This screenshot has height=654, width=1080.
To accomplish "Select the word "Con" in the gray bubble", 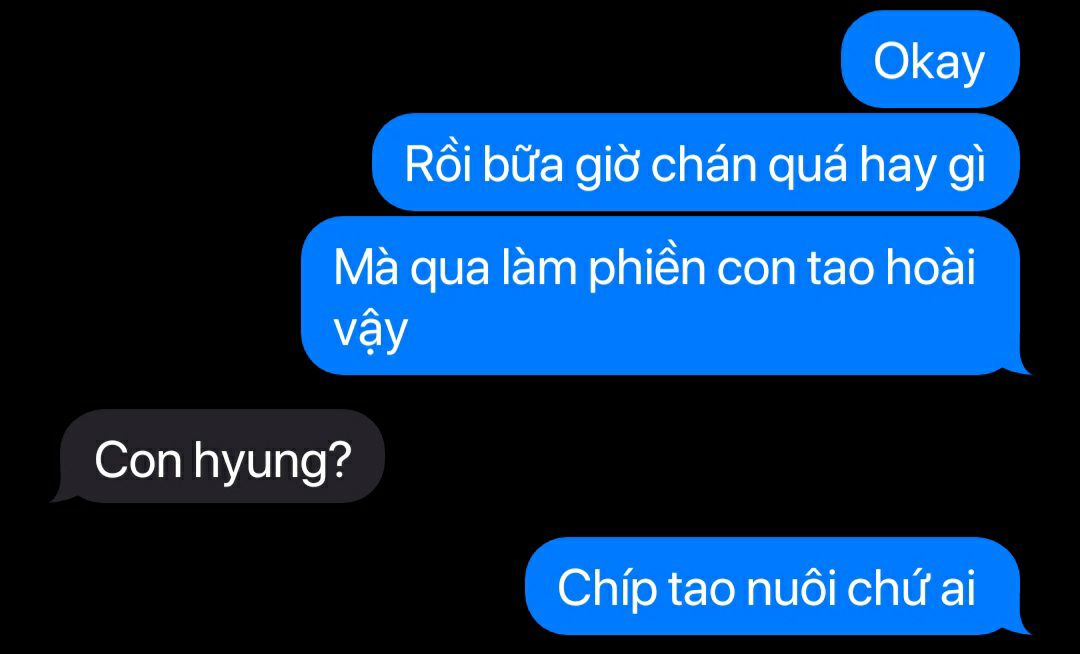I will pyautogui.click(x=138, y=461).
